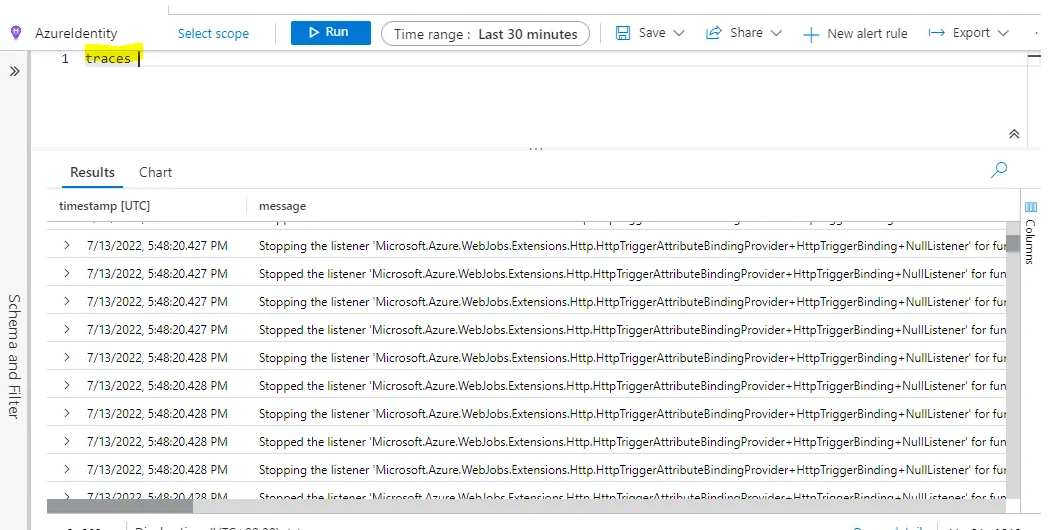
Task: Run the traces query
Action: tap(330, 33)
